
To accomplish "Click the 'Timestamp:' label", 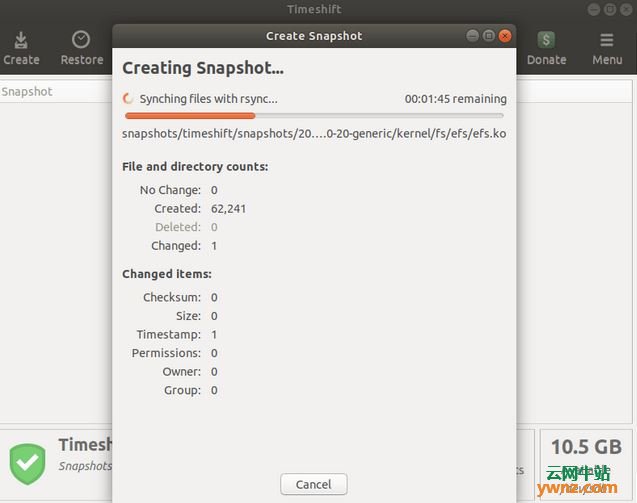I will (x=169, y=334).
